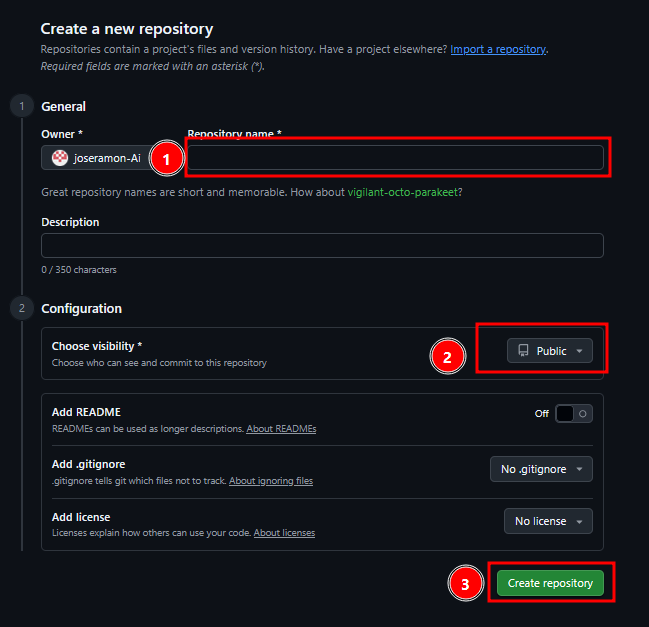Open the Public visibility dropdown
649x627 pixels.
pos(550,351)
